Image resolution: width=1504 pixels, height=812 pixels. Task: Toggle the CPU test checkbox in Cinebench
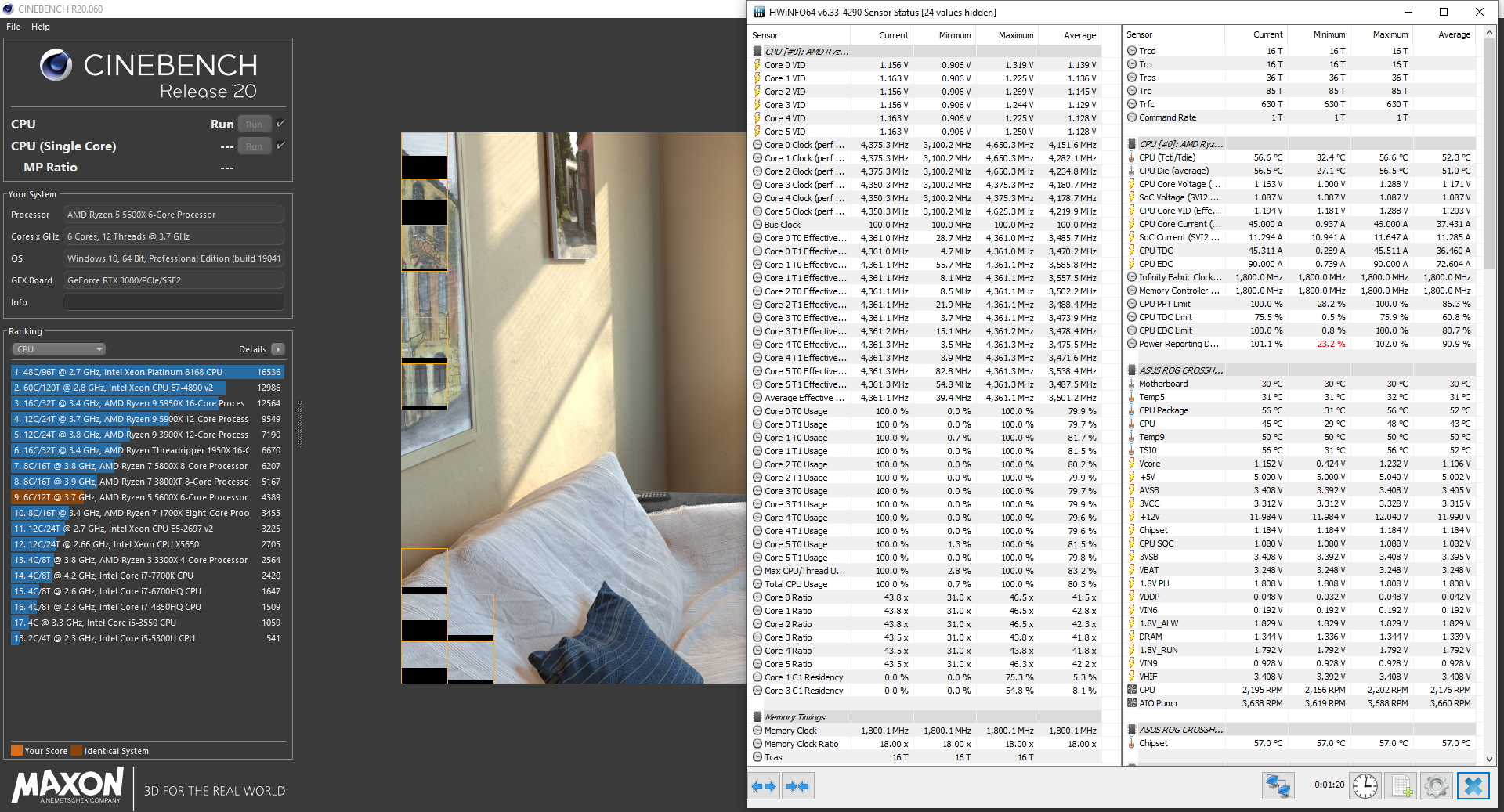click(280, 124)
